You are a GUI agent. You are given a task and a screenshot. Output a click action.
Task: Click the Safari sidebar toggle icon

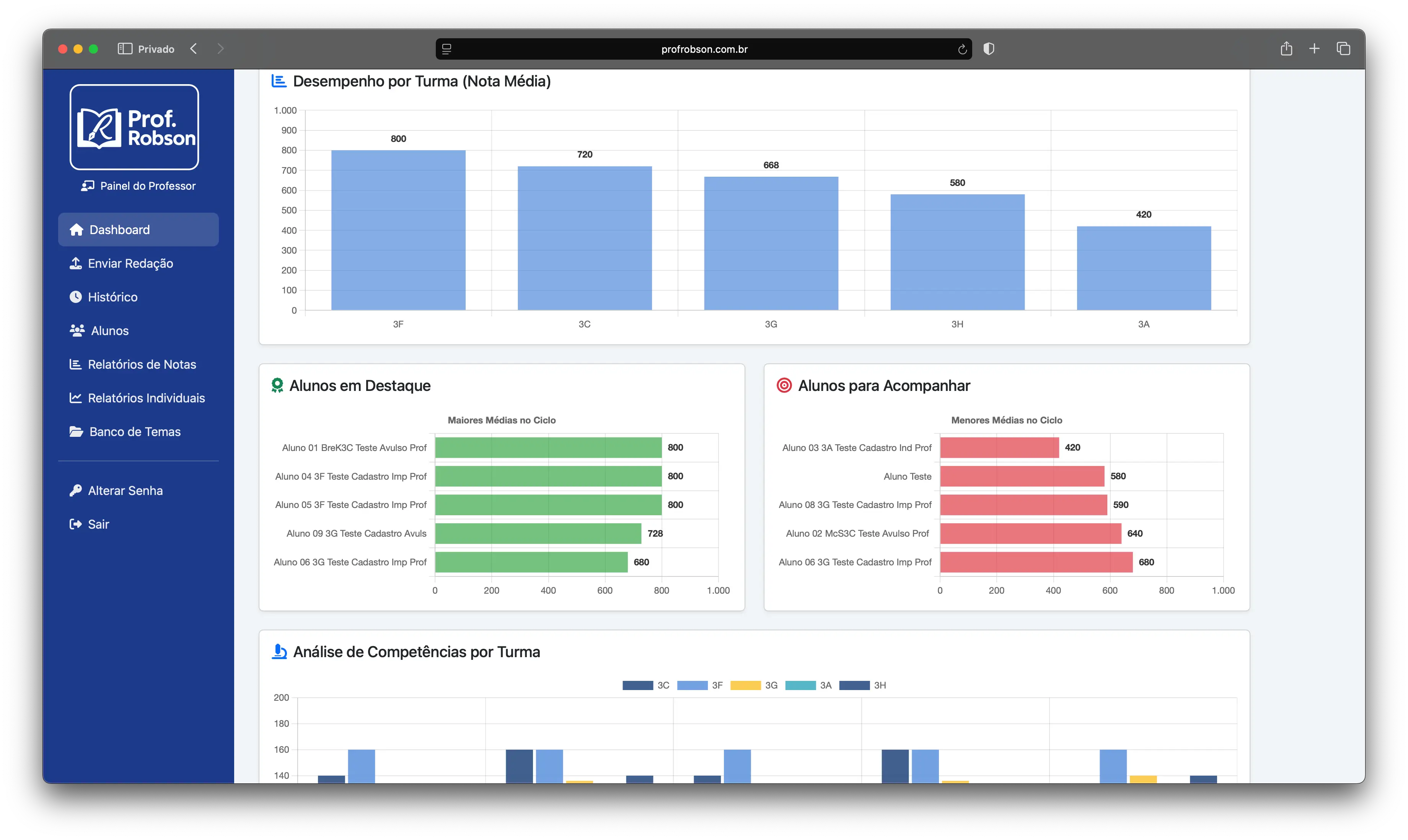(125, 49)
